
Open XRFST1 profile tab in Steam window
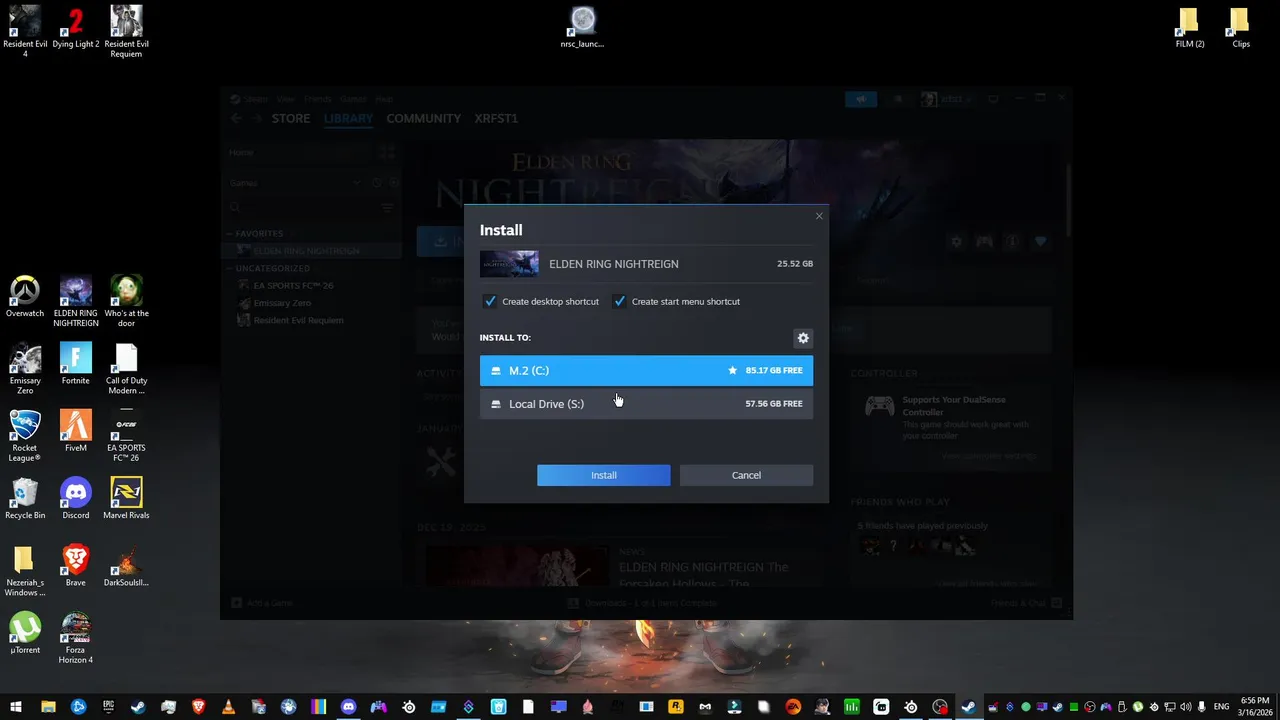click(x=496, y=118)
